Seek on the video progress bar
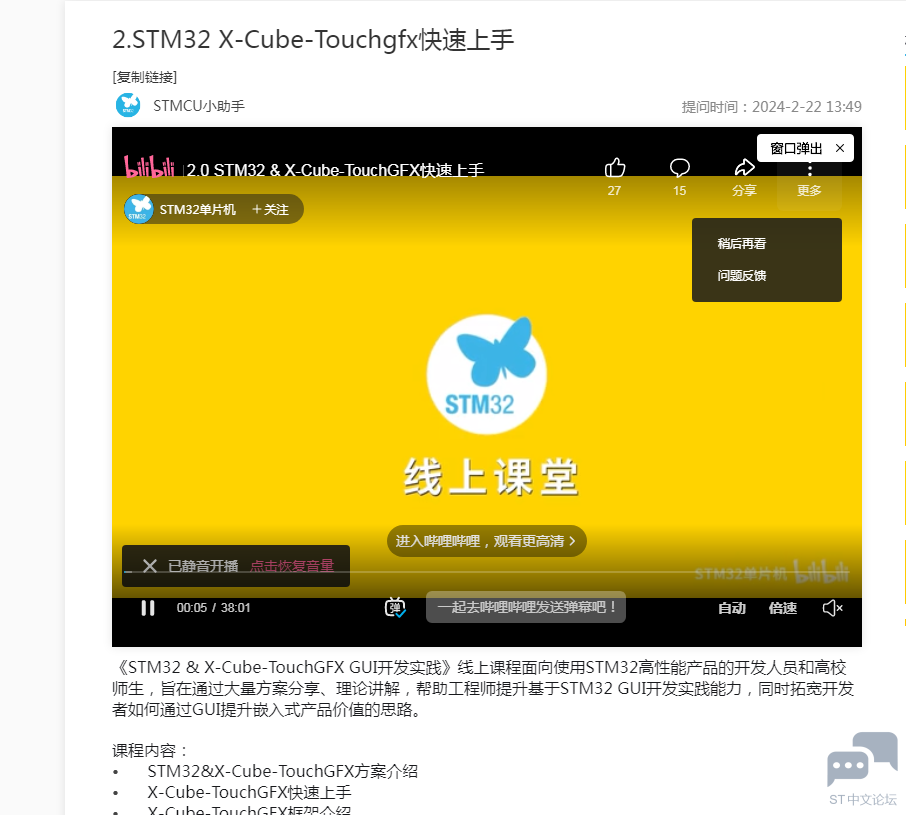Image resolution: width=906 pixels, height=815 pixels. click(x=487, y=572)
